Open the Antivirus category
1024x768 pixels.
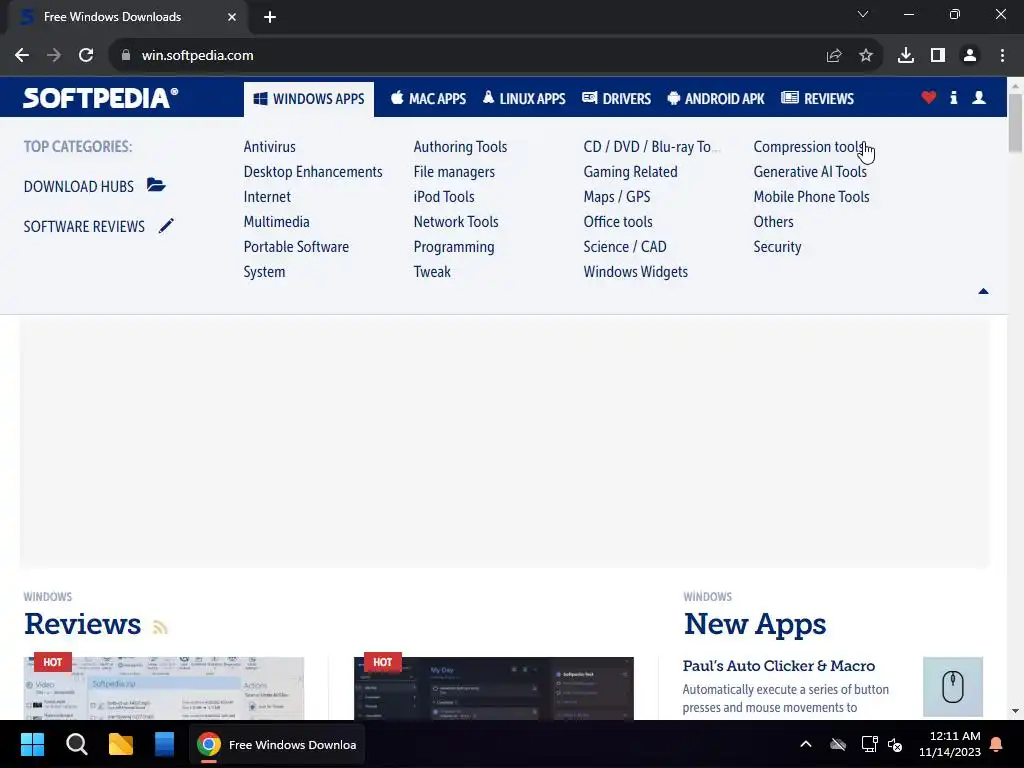270,147
